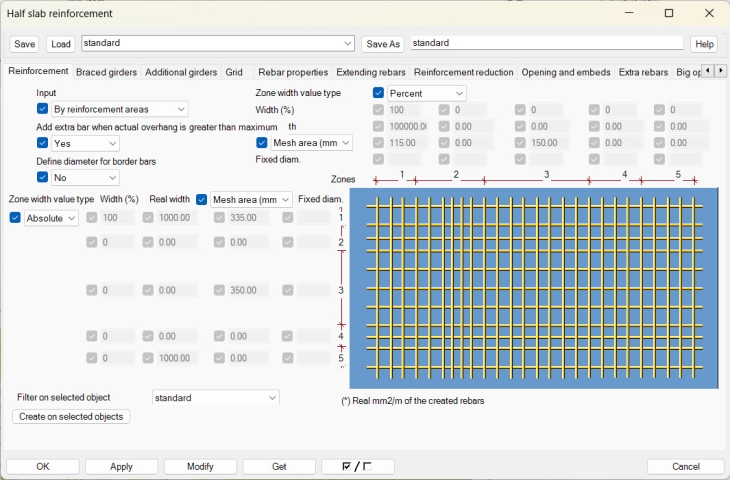Open the Define diameter for border bars dropdown

(x=85, y=177)
